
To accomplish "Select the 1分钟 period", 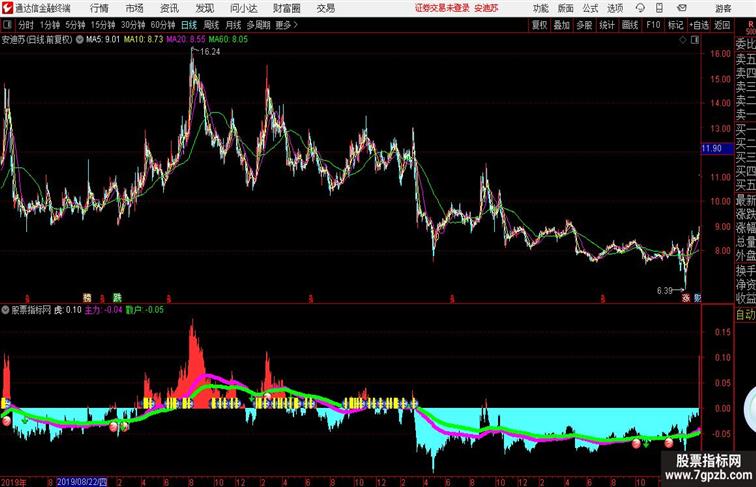I will [x=49, y=25].
